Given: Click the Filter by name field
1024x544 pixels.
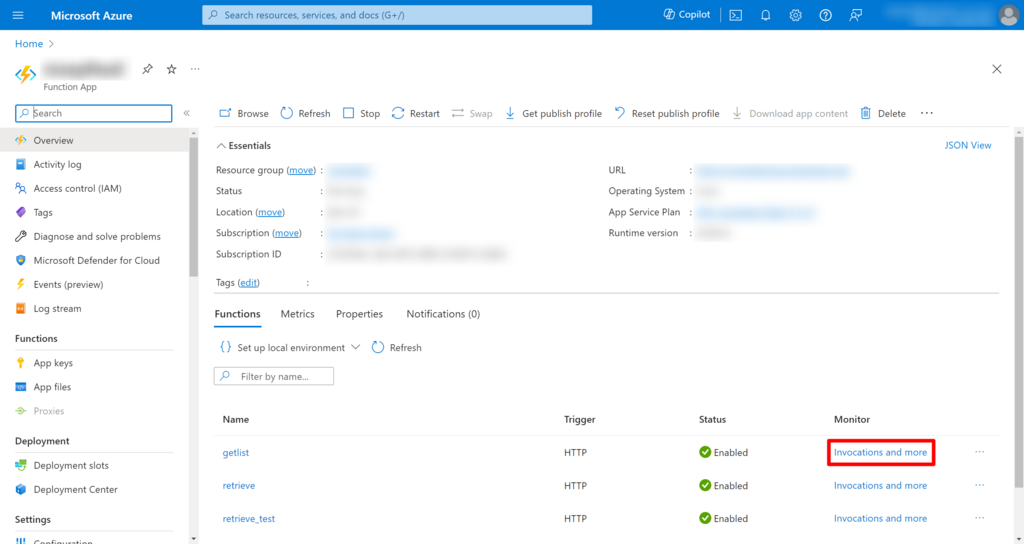Looking at the screenshot, I should (274, 376).
